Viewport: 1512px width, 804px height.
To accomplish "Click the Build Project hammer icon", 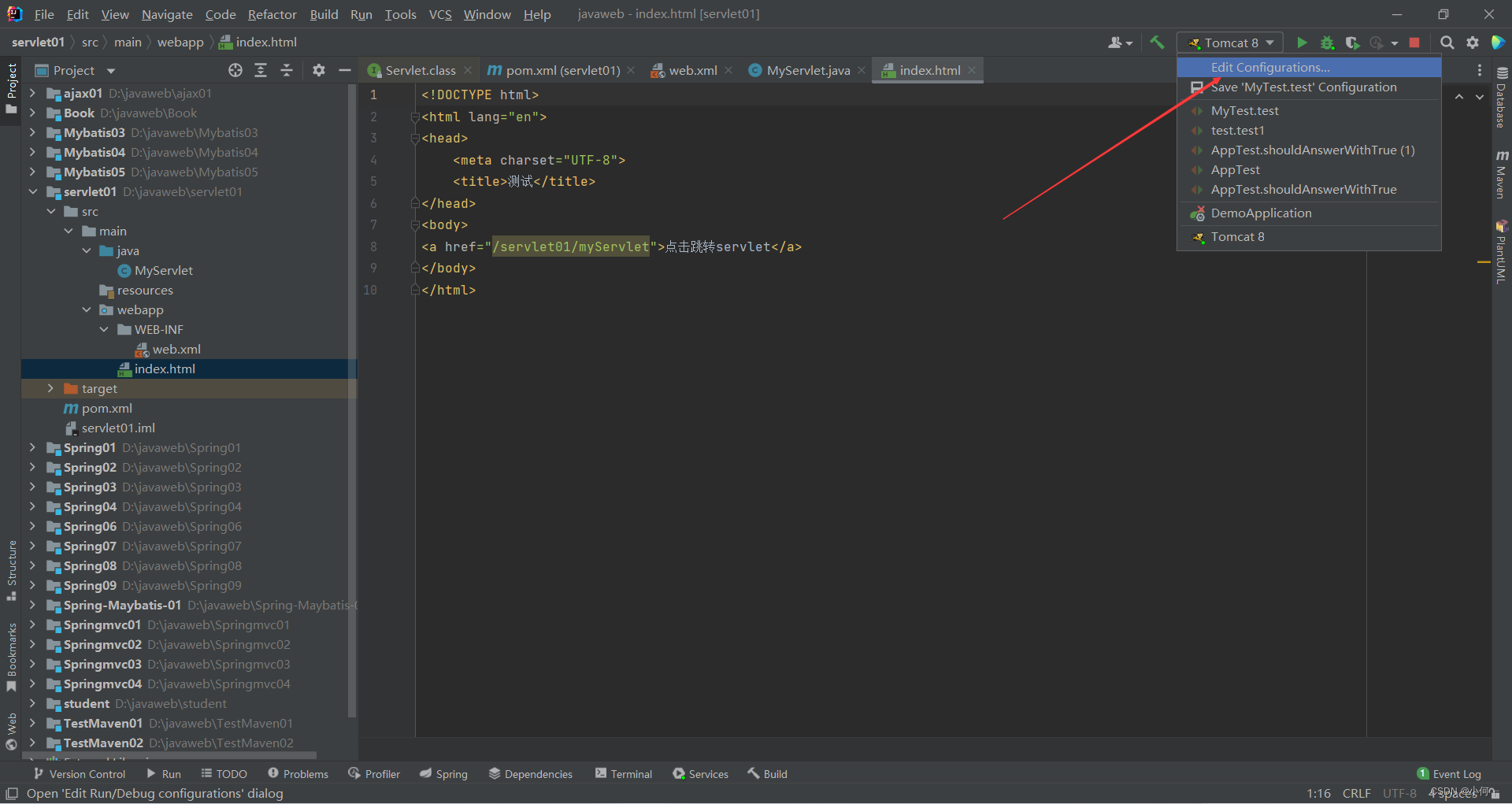I will pyautogui.click(x=1157, y=43).
